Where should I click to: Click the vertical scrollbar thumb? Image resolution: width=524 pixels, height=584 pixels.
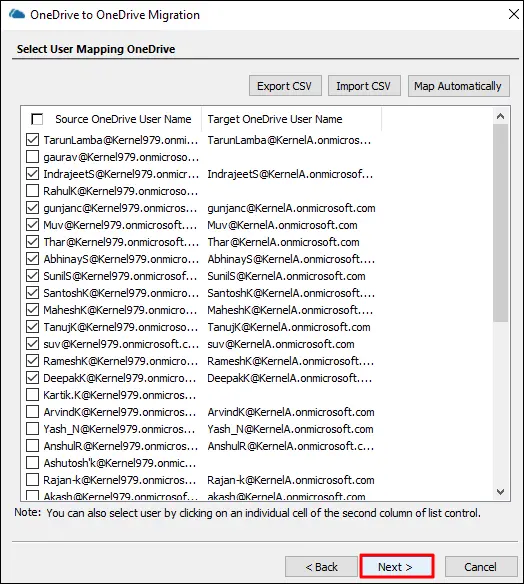pyautogui.click(x=501, y=223)
